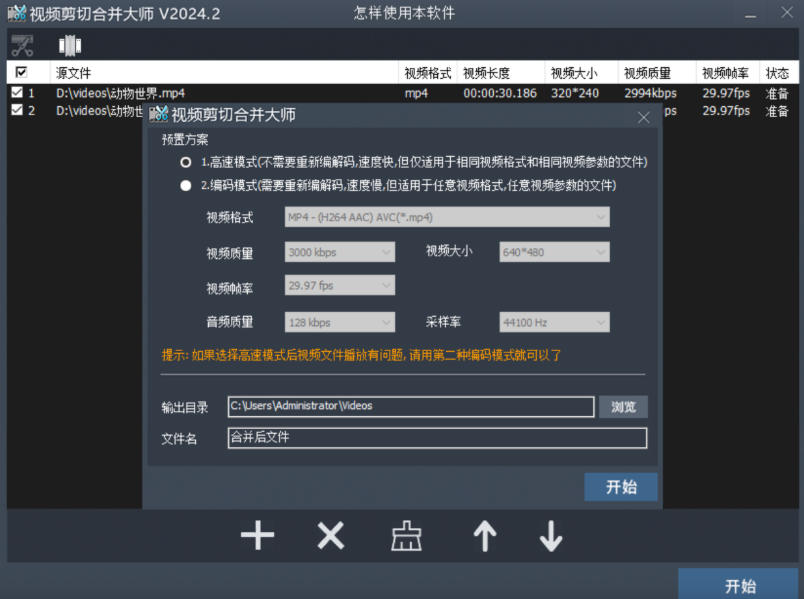The height and width of the screenshot is (599, 804).
Task: Open the 视频格式 MP4 dropdown
Action: click(x=447, y=217)
